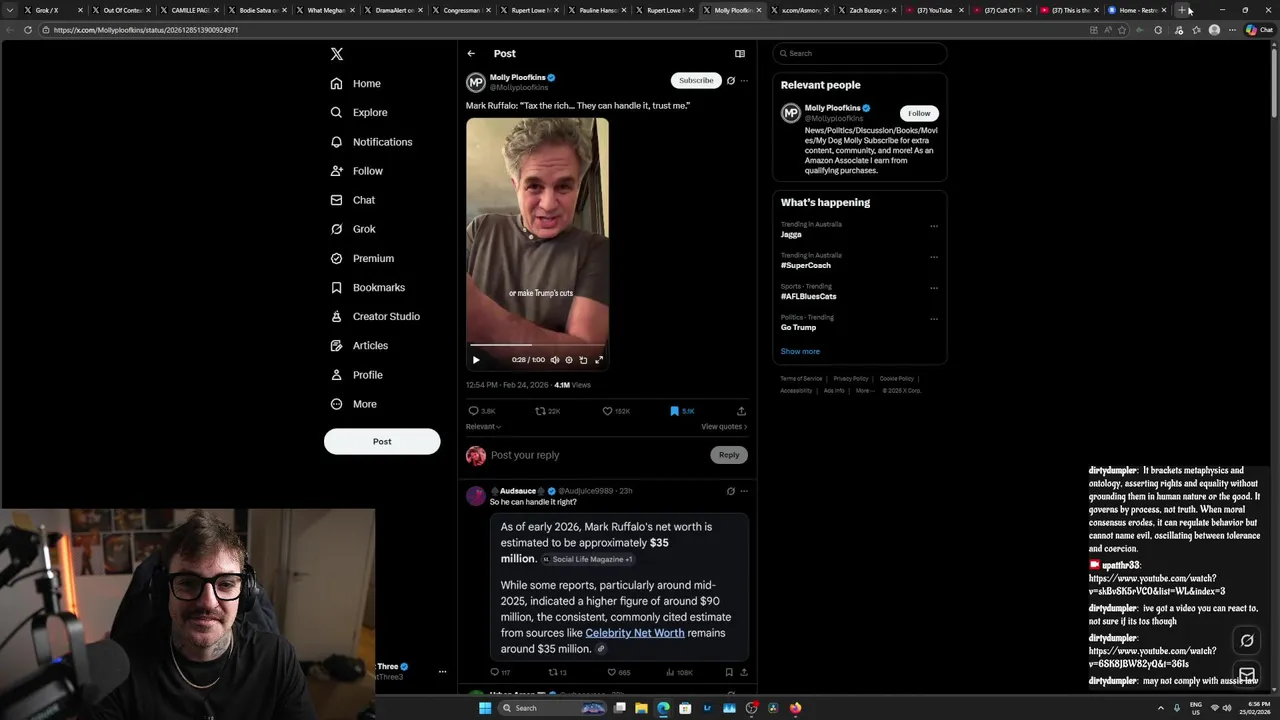This screenshot has height=720, width=1280.
Task: Subscribe to Molly Ploofkins
Action: (696, 80)
